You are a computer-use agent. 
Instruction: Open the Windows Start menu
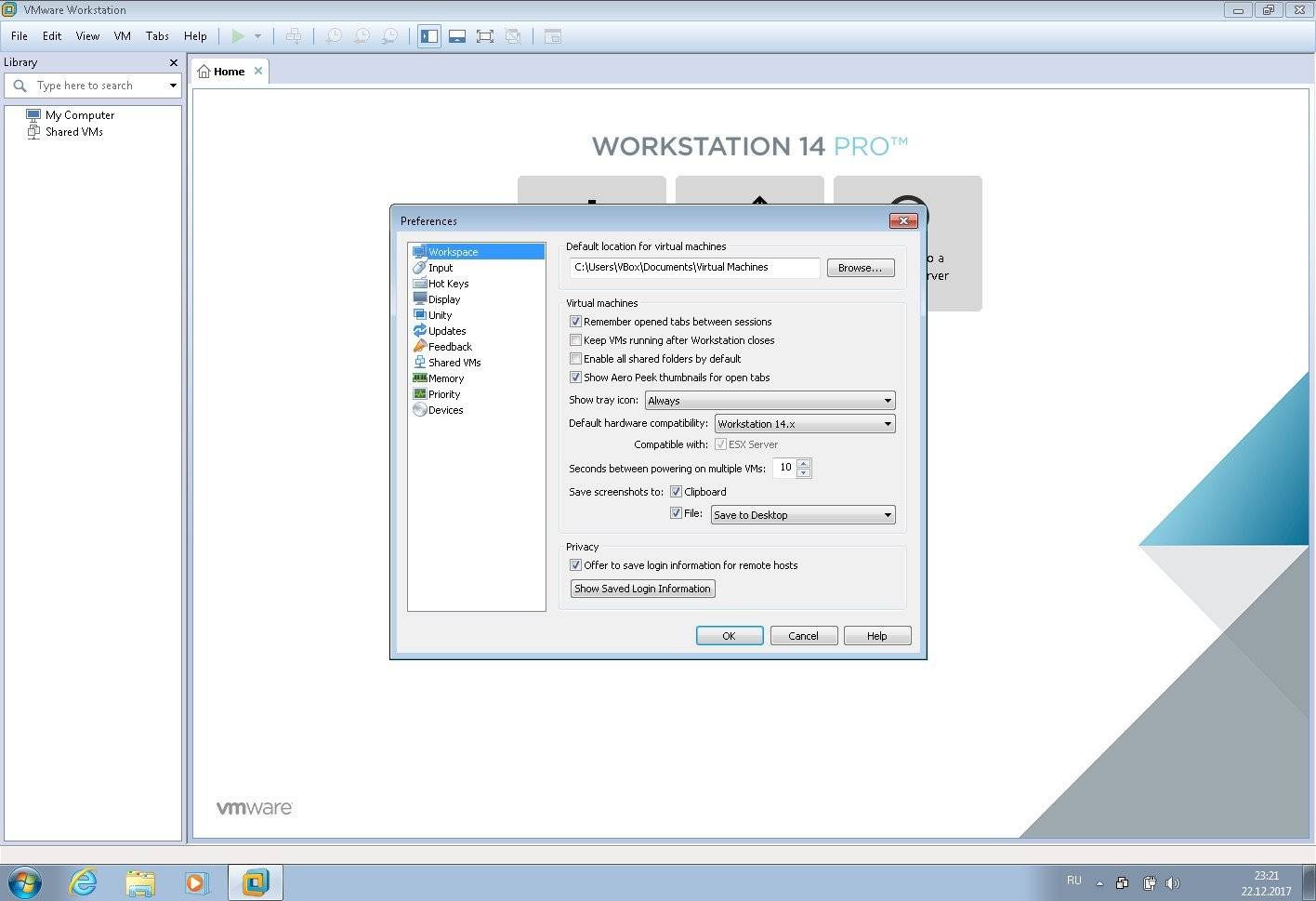coord(25,882)
